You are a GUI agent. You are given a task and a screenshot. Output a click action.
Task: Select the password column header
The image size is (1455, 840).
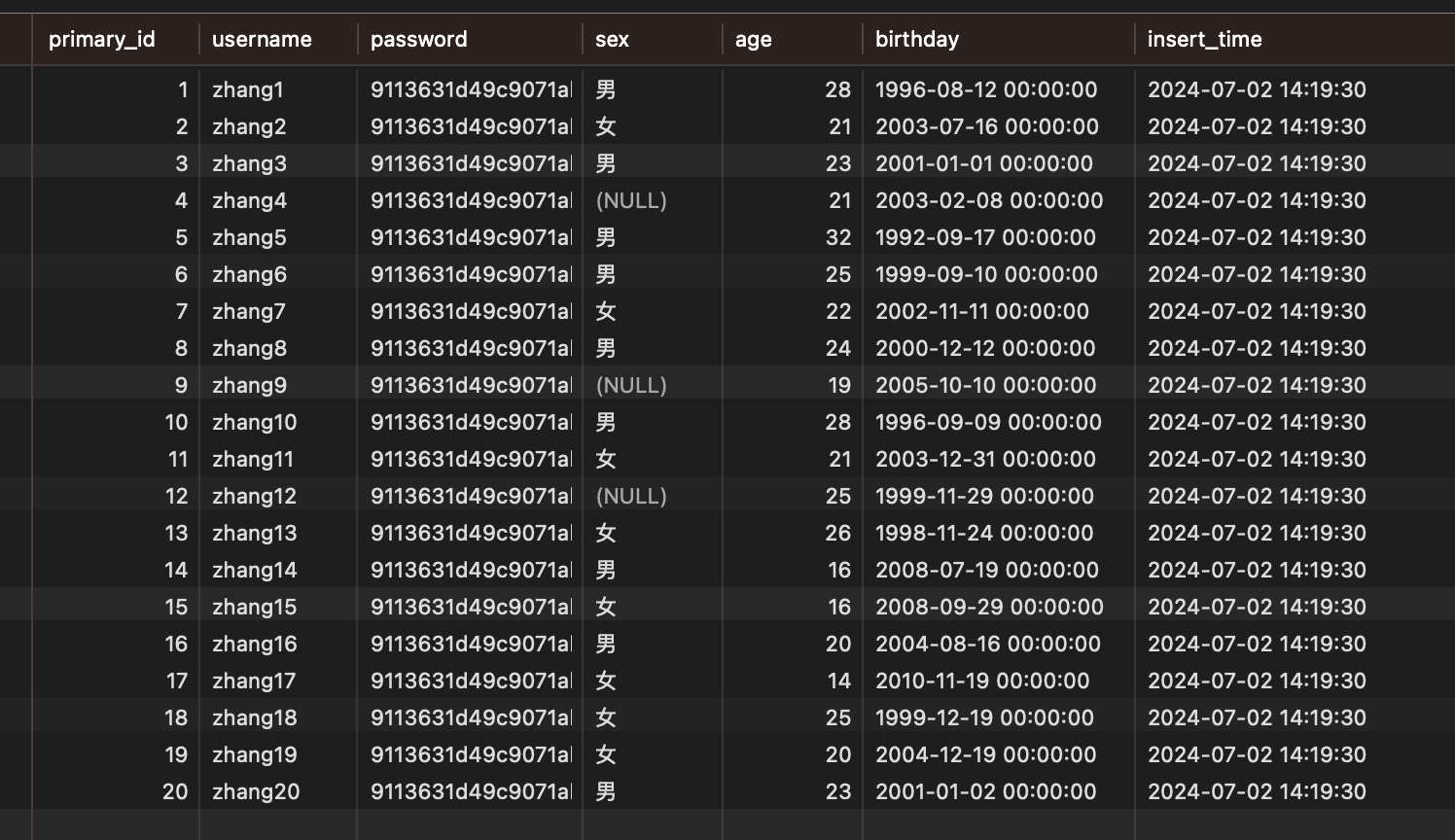pos(418,40)
